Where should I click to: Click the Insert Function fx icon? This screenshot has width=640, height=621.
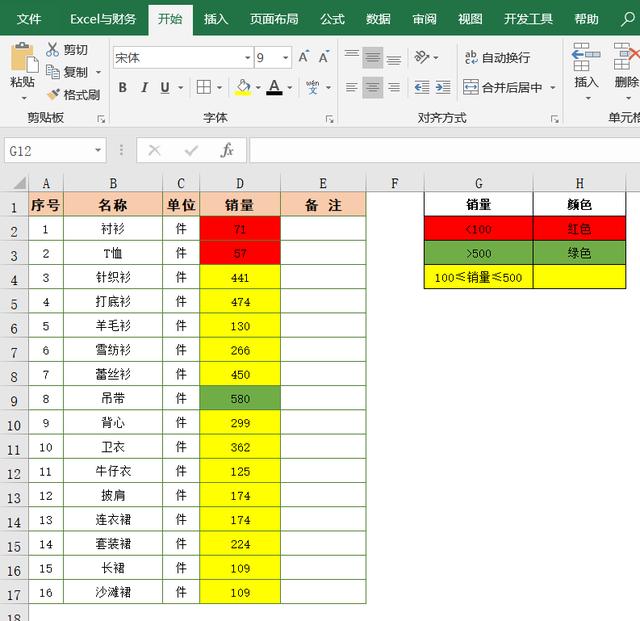227,150
